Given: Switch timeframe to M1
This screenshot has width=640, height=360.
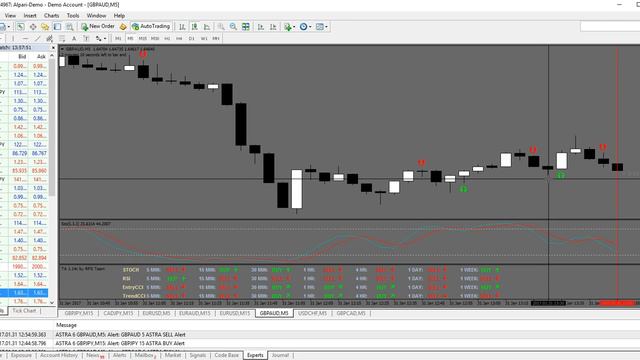Looking at the screenshot, I should [x=118, y=38].
